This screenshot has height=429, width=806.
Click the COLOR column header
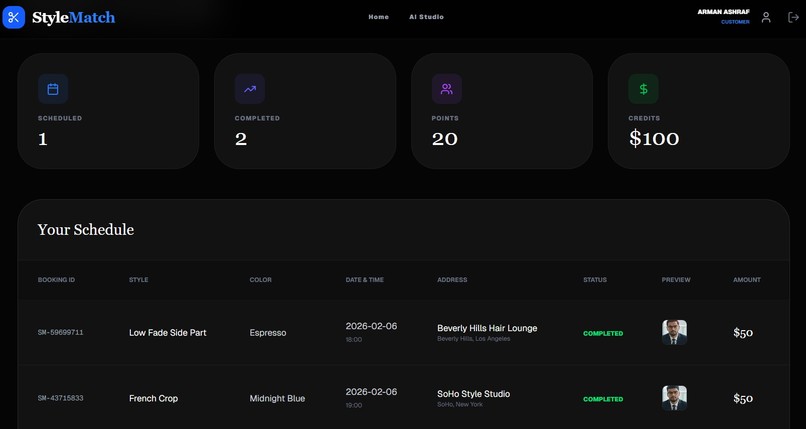click(261, 280)
